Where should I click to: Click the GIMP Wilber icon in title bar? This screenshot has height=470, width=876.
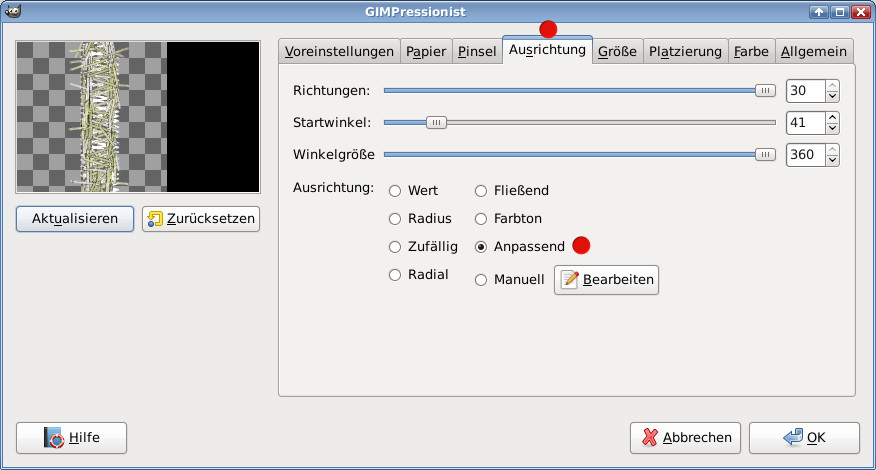point(12,11)
